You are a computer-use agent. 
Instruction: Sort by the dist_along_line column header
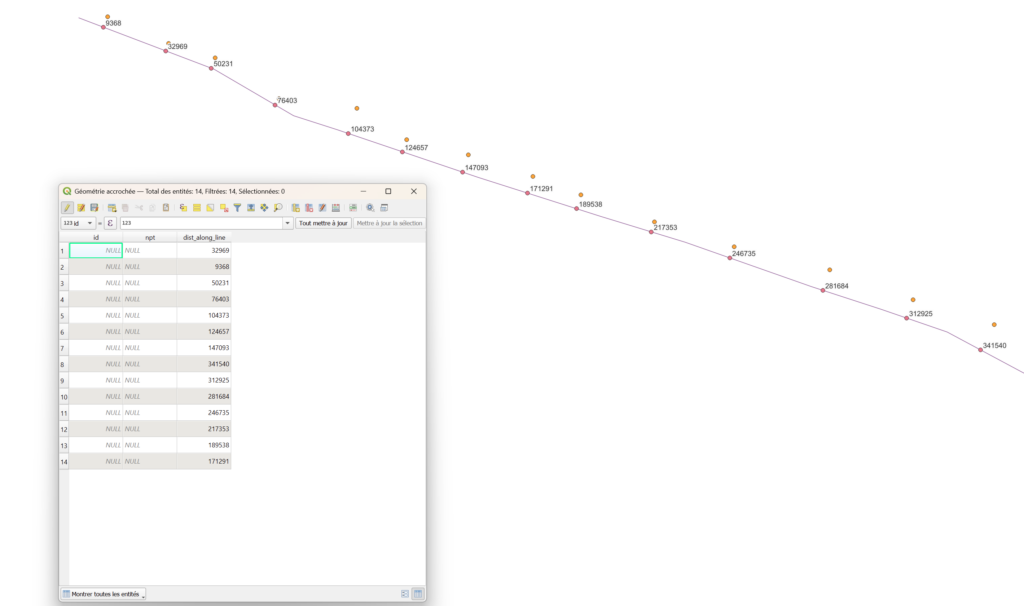[204, 237]
